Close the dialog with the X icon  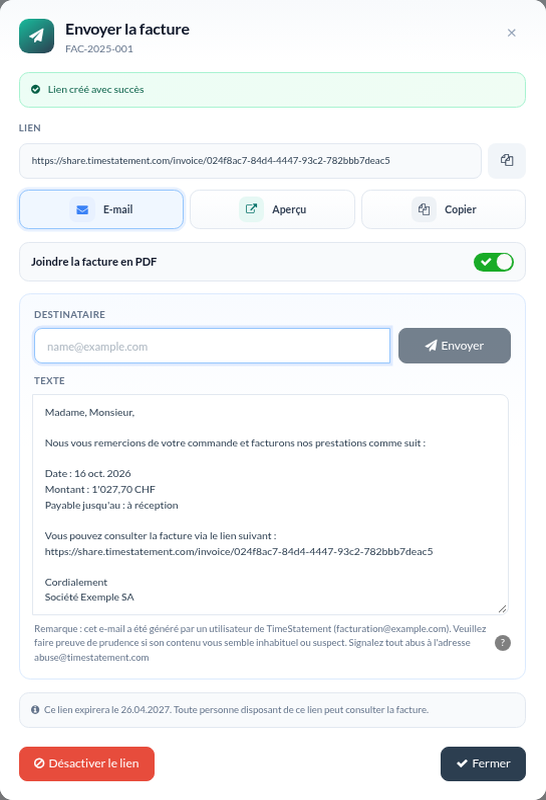(x=511, y=33)
